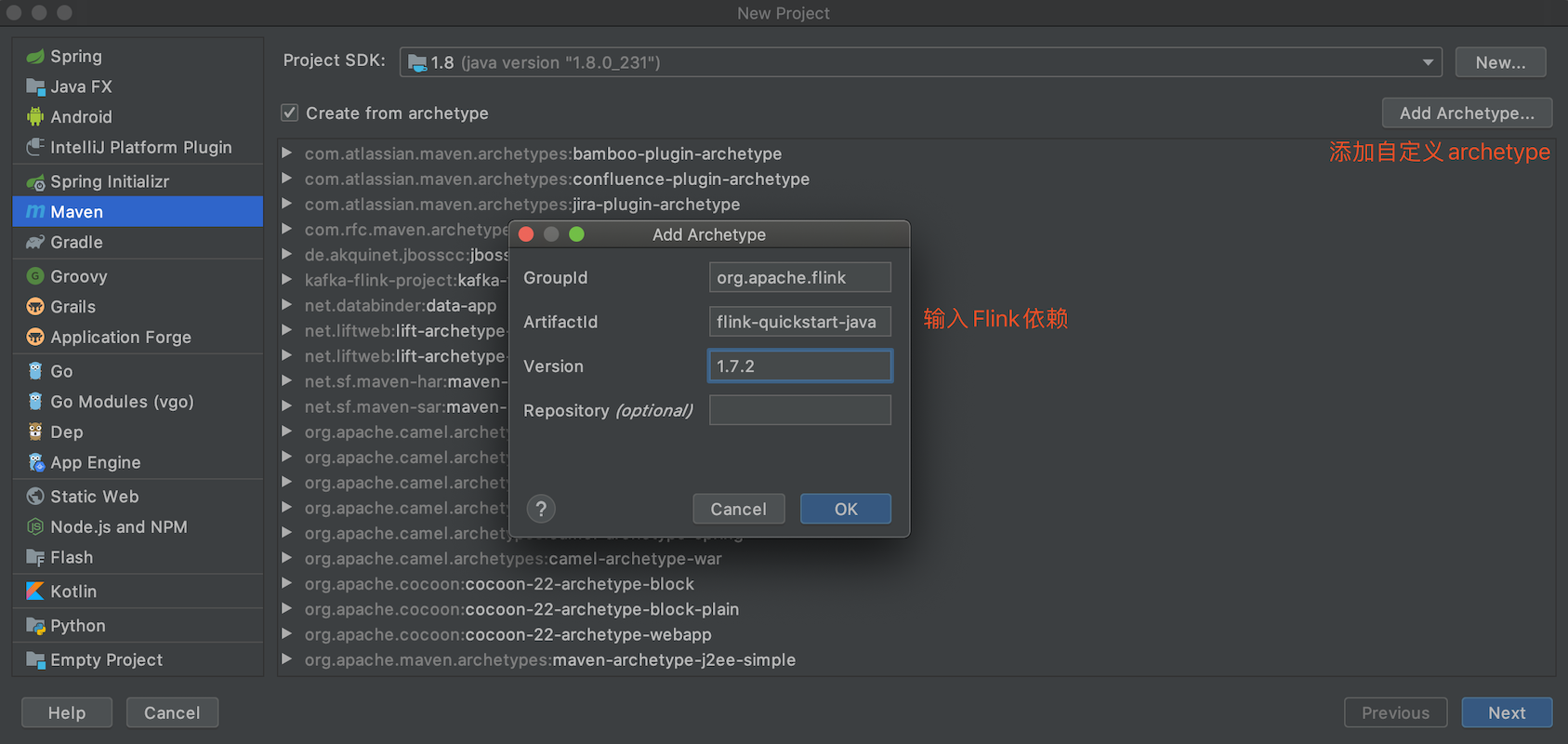
Task: Open the Project SDK dropdown
Action: pyautogui.click(x=1427, y=62)
